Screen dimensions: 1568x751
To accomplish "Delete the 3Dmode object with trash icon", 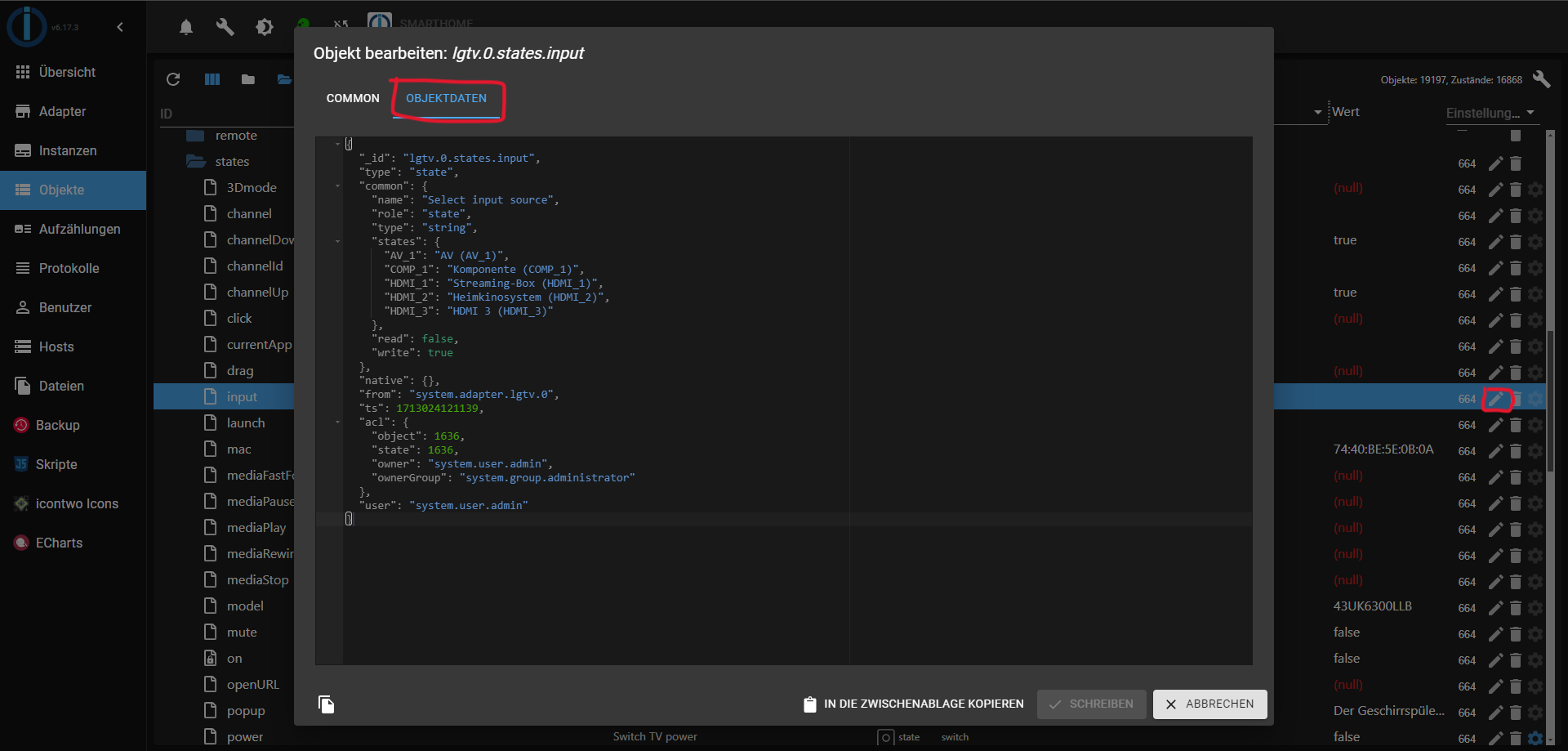I will pyautogui.click(x=1516, y=190).
